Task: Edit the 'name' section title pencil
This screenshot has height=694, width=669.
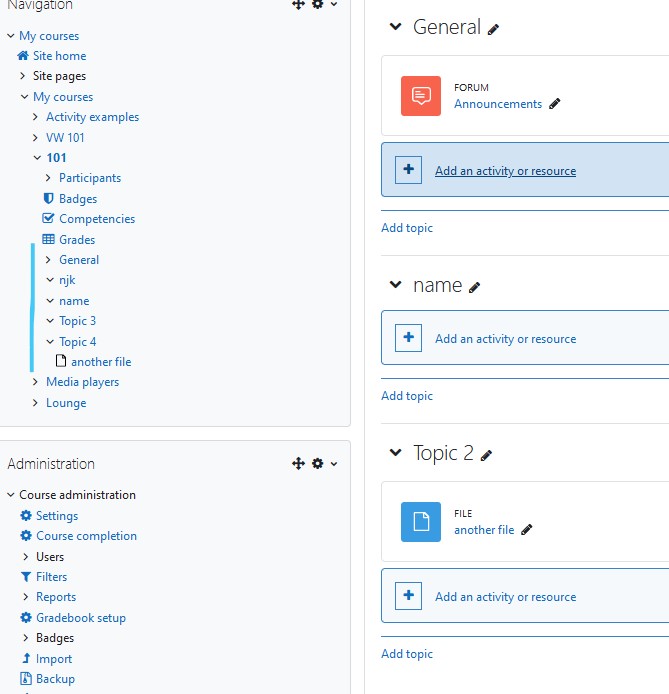Action: 474,288
